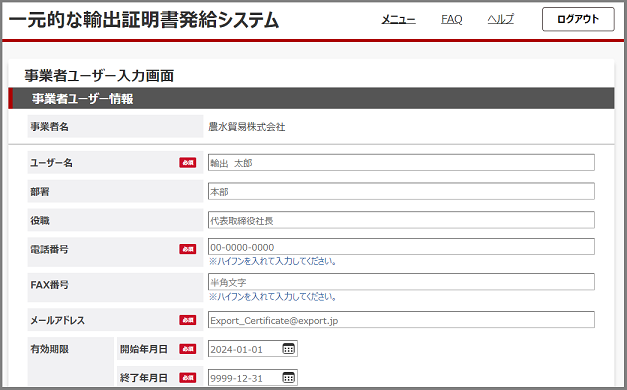Click the 必須 badge beside 電話番号
627x390 pixels.
point(188,249)
